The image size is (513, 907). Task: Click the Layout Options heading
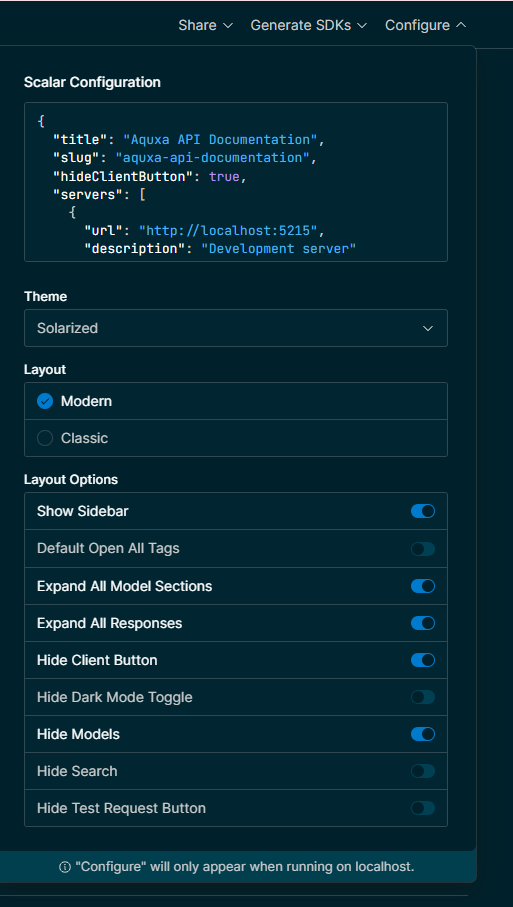71,480
